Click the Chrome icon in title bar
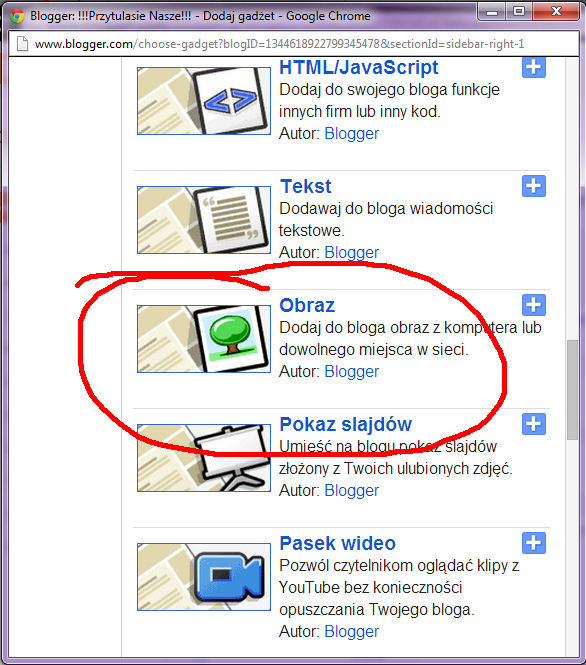Image resolution: width=586 pixels, height=665 pixels. [x=17, y=16]
